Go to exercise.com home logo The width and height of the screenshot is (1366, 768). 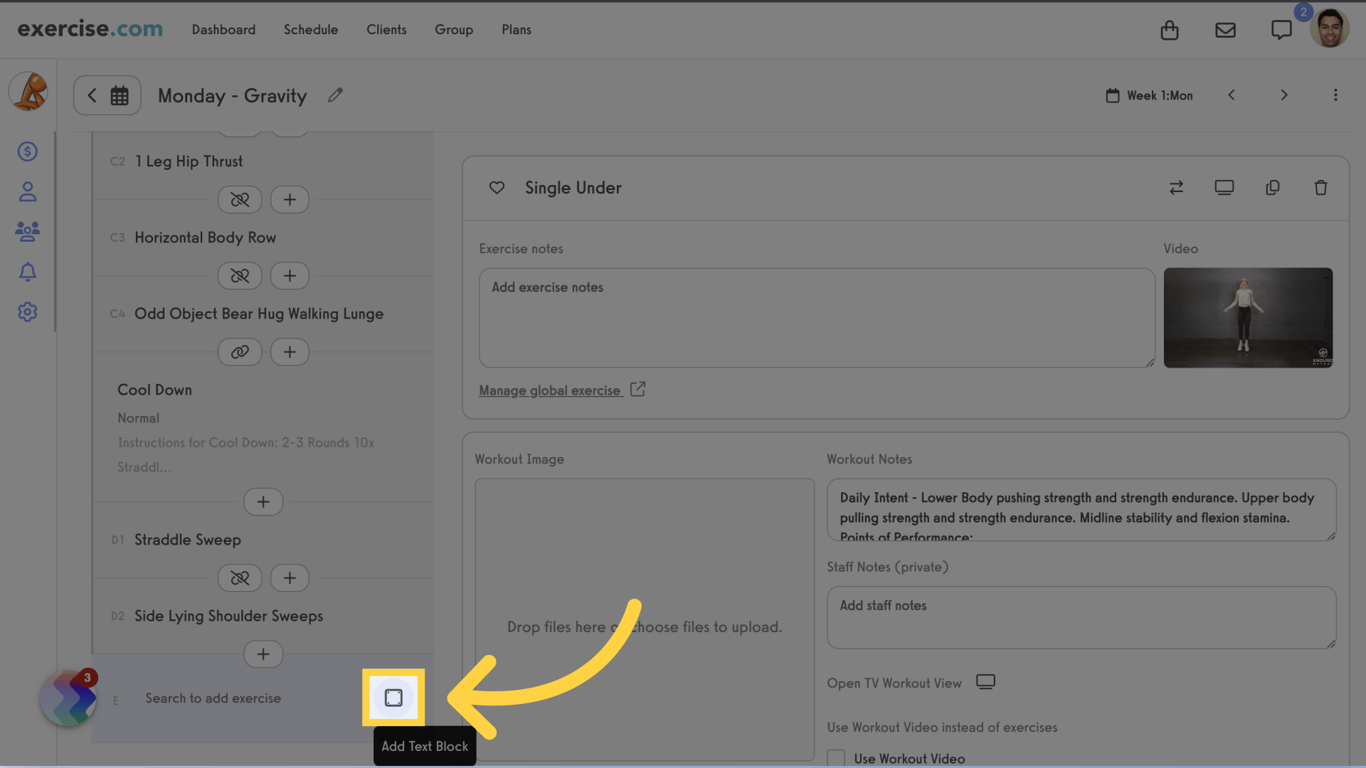point(90,29)
